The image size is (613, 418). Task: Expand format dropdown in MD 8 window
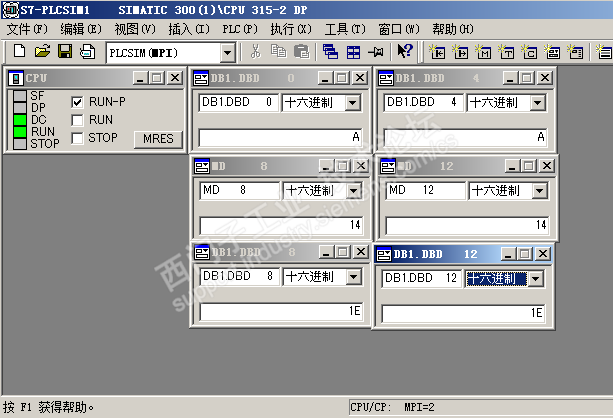pyautogui.click(x=354, y=191)
